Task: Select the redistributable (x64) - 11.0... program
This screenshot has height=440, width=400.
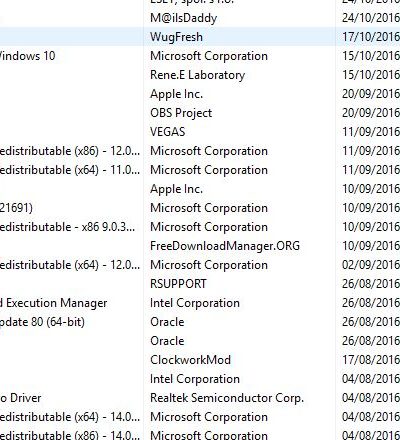Action: coord(70,170)
